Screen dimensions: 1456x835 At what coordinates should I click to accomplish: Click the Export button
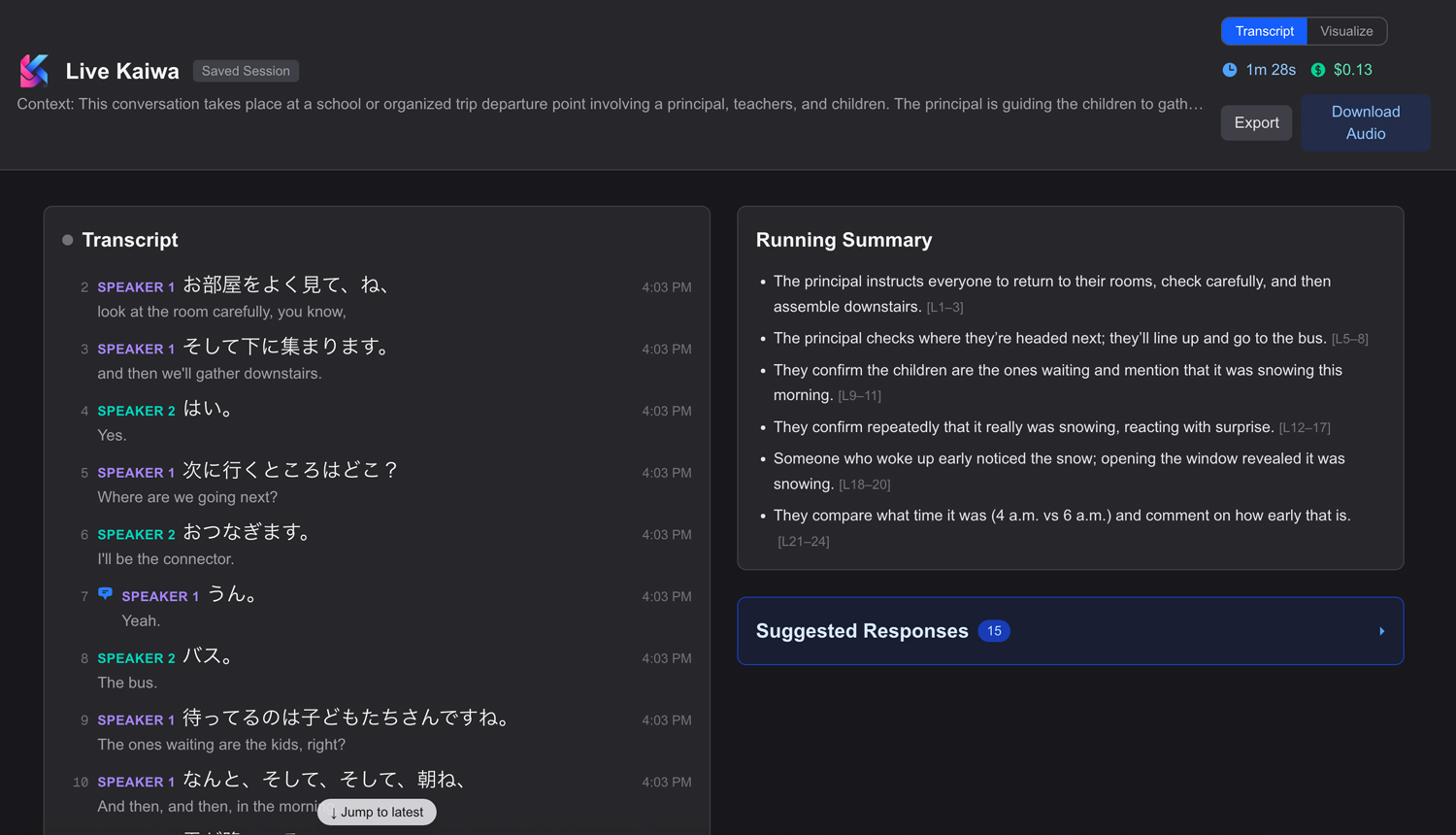click(x=1256, y=122)
